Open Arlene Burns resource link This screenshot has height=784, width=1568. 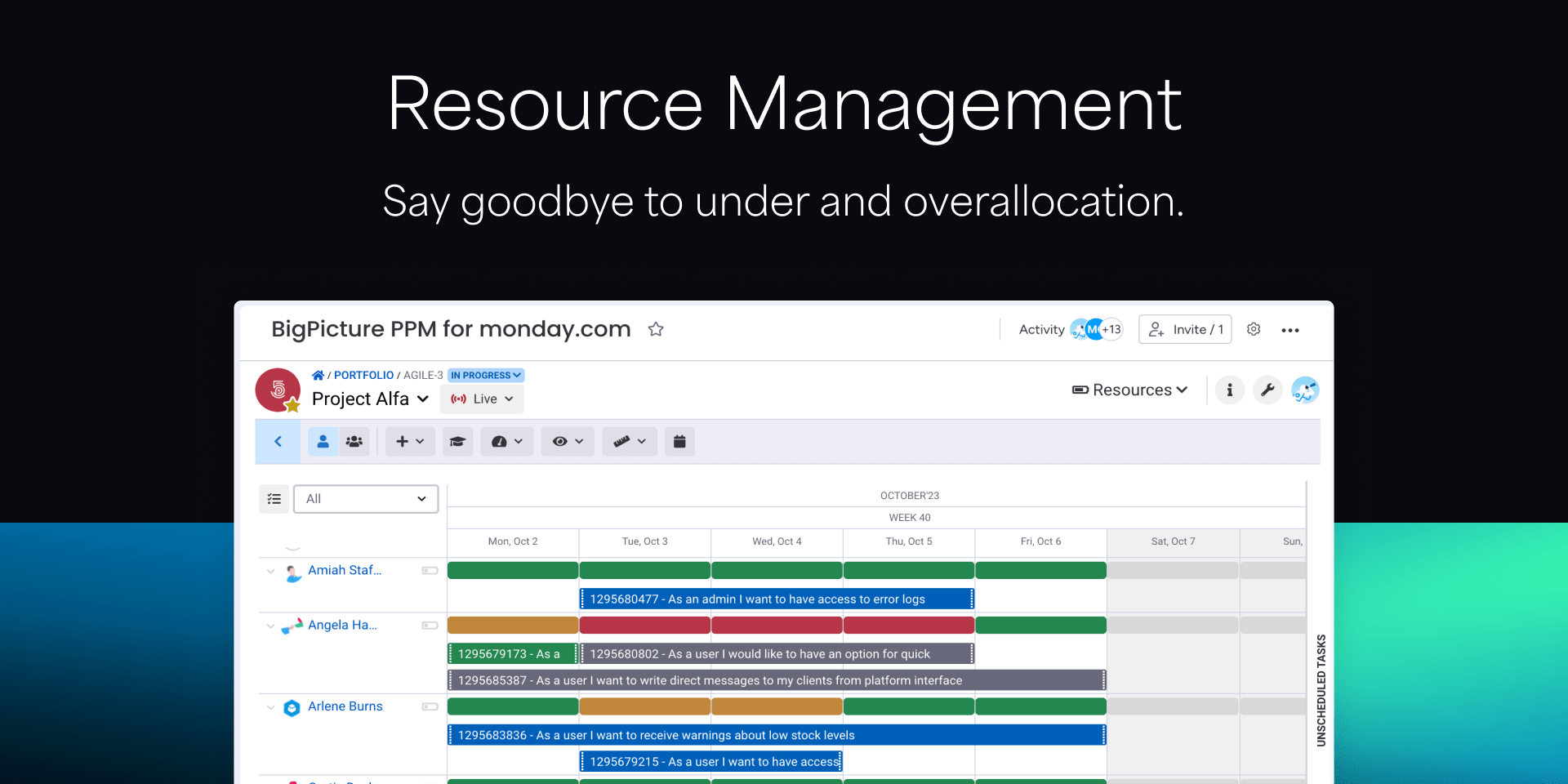[345, 706]
